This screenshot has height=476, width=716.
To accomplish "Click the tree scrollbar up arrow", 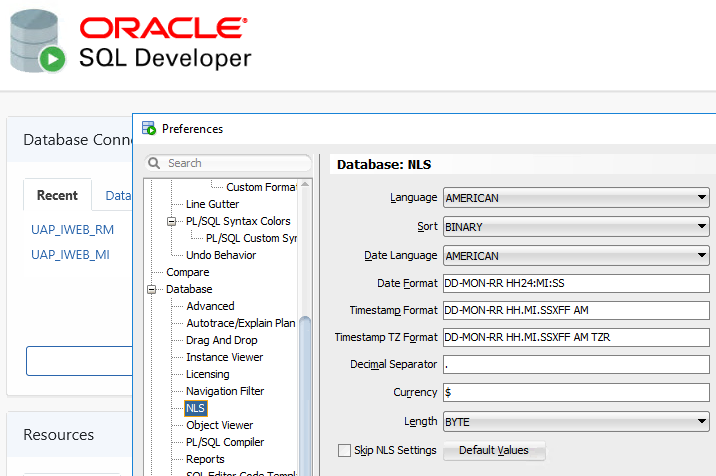I will (x=305, y=185).
